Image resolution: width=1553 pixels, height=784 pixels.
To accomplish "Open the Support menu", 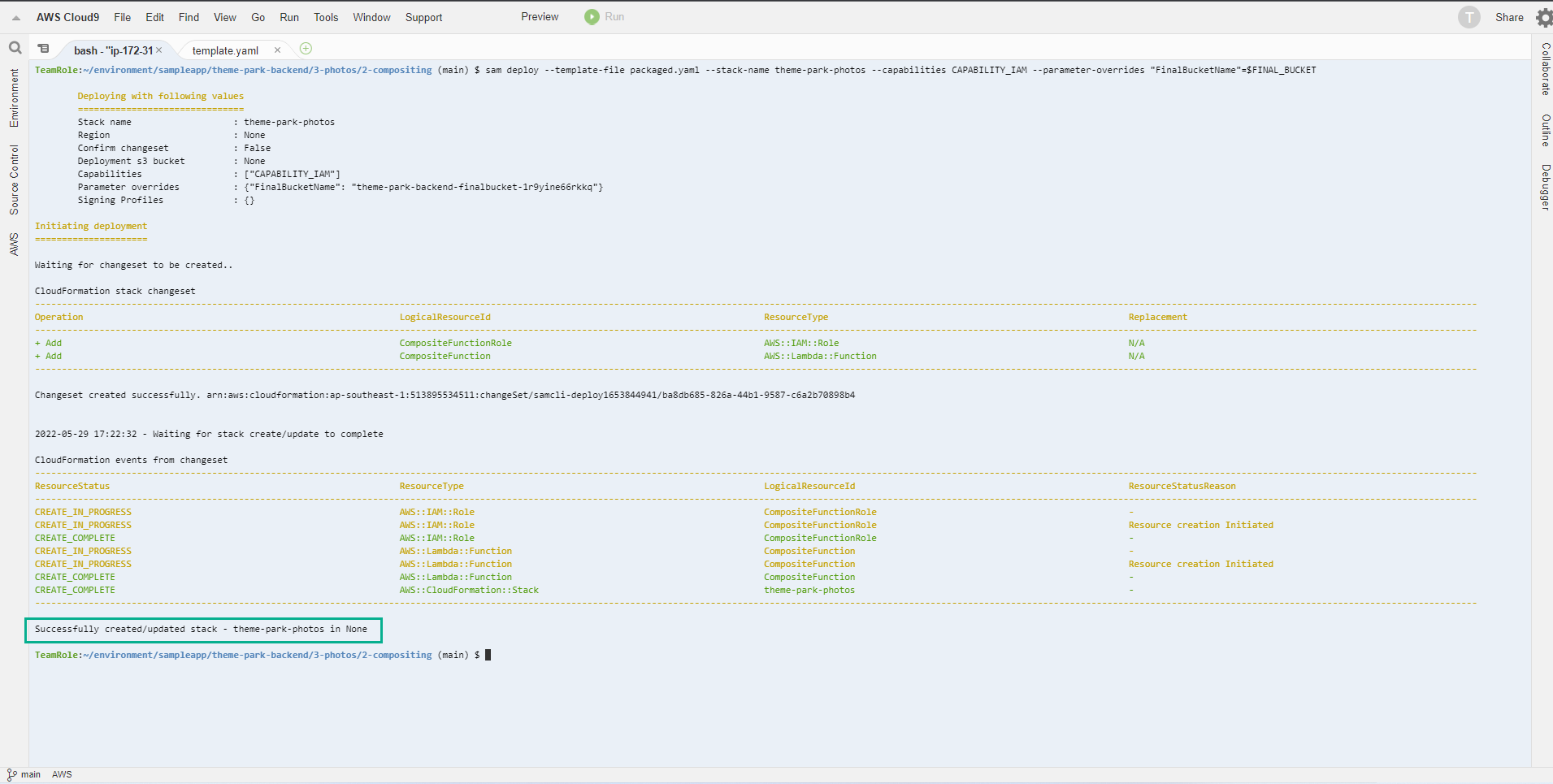I will pyautogui.click(x=423, y=17).
